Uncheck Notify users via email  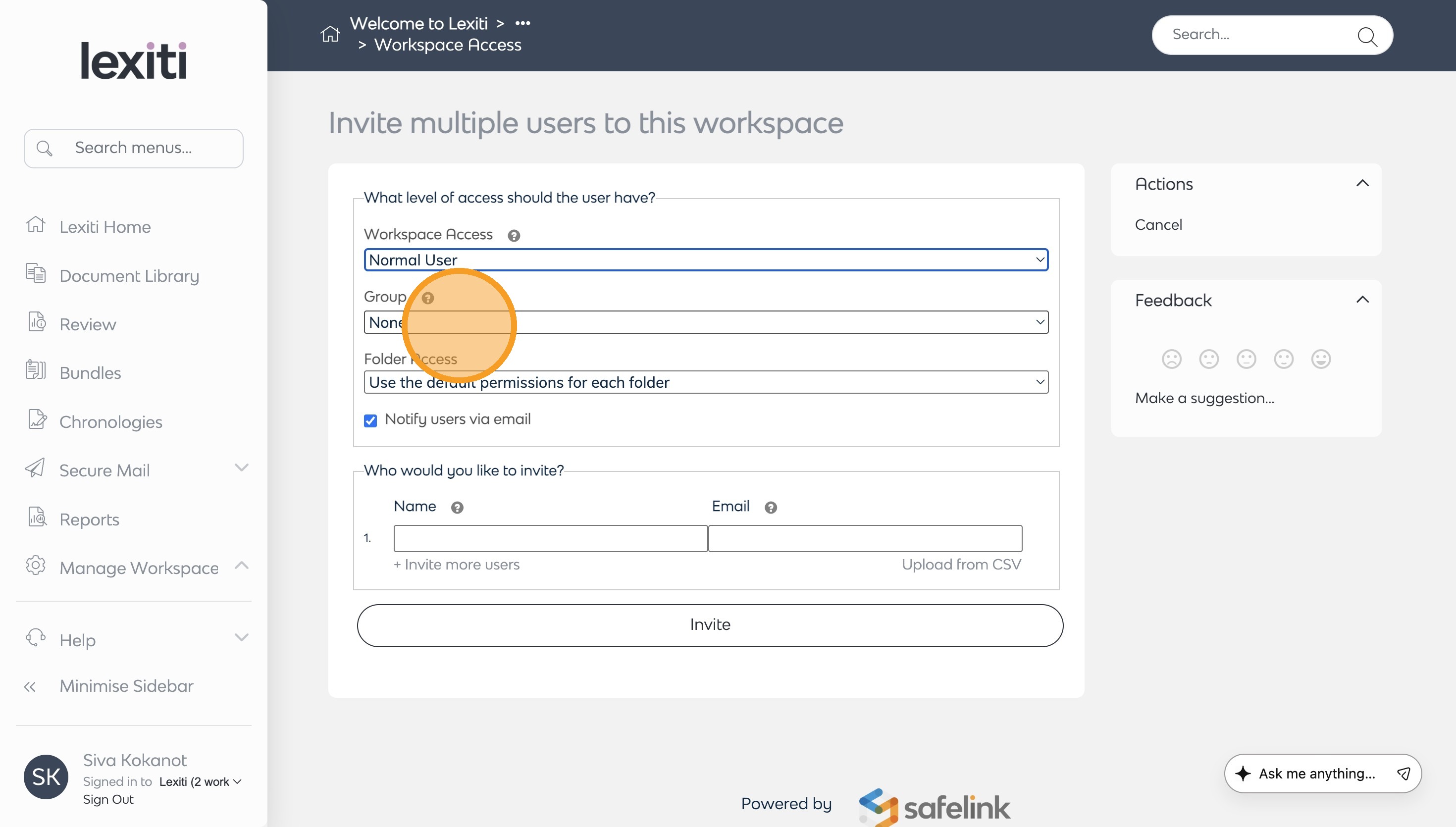(x=370, y=421)
